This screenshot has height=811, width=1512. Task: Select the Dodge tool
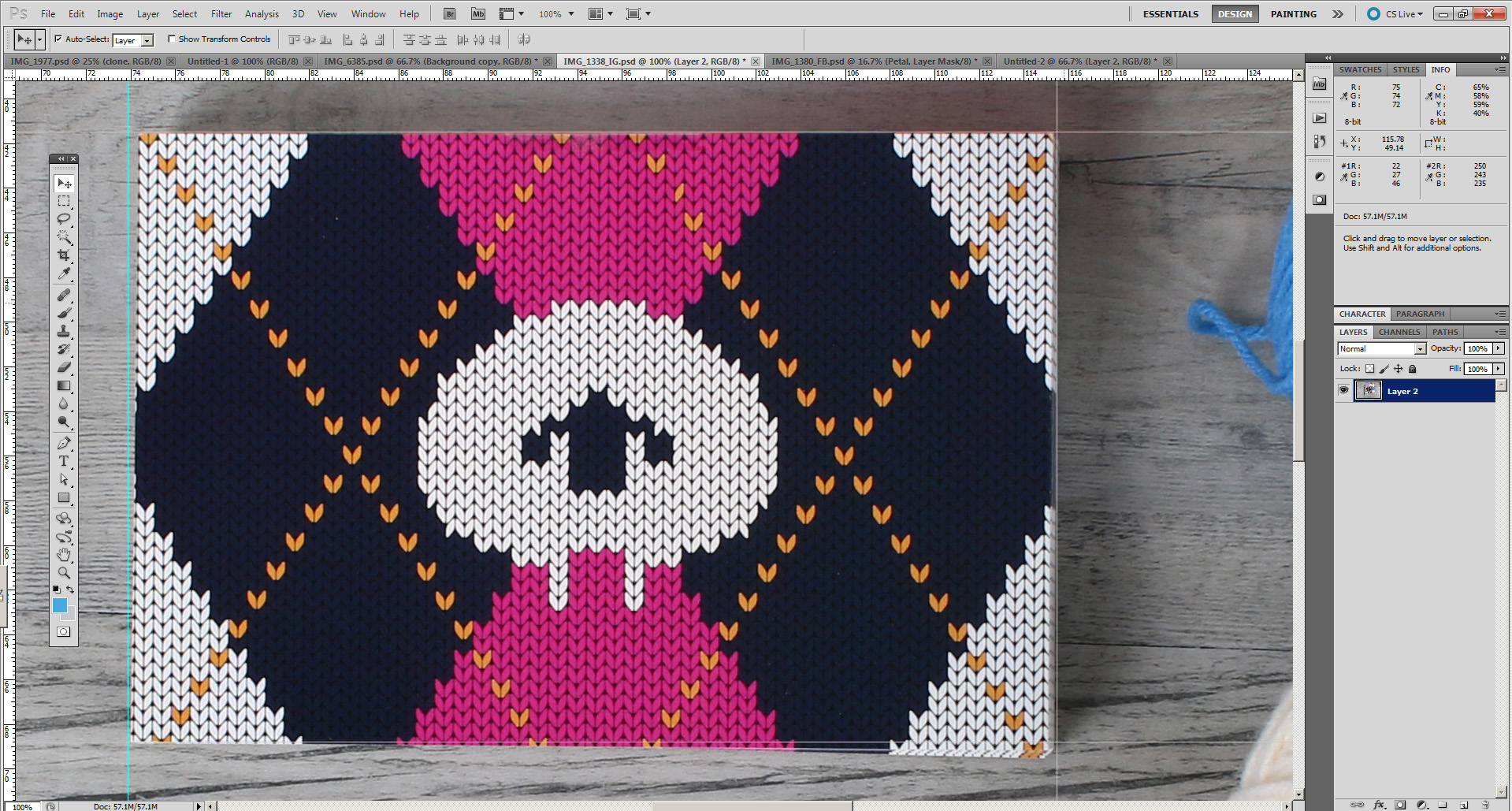point(64,422)
